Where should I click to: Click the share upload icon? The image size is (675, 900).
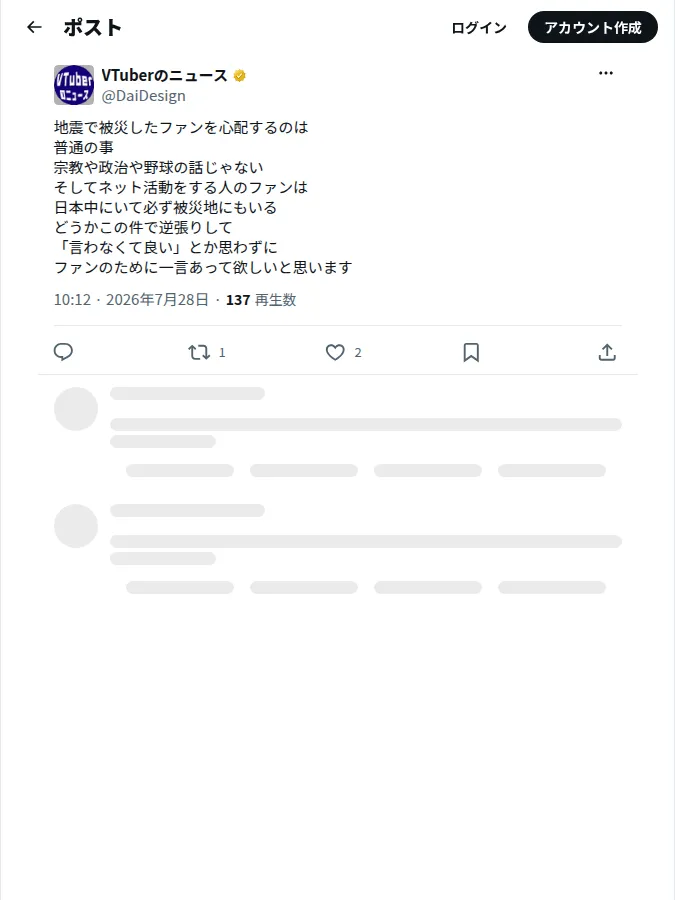click(607, 352)
